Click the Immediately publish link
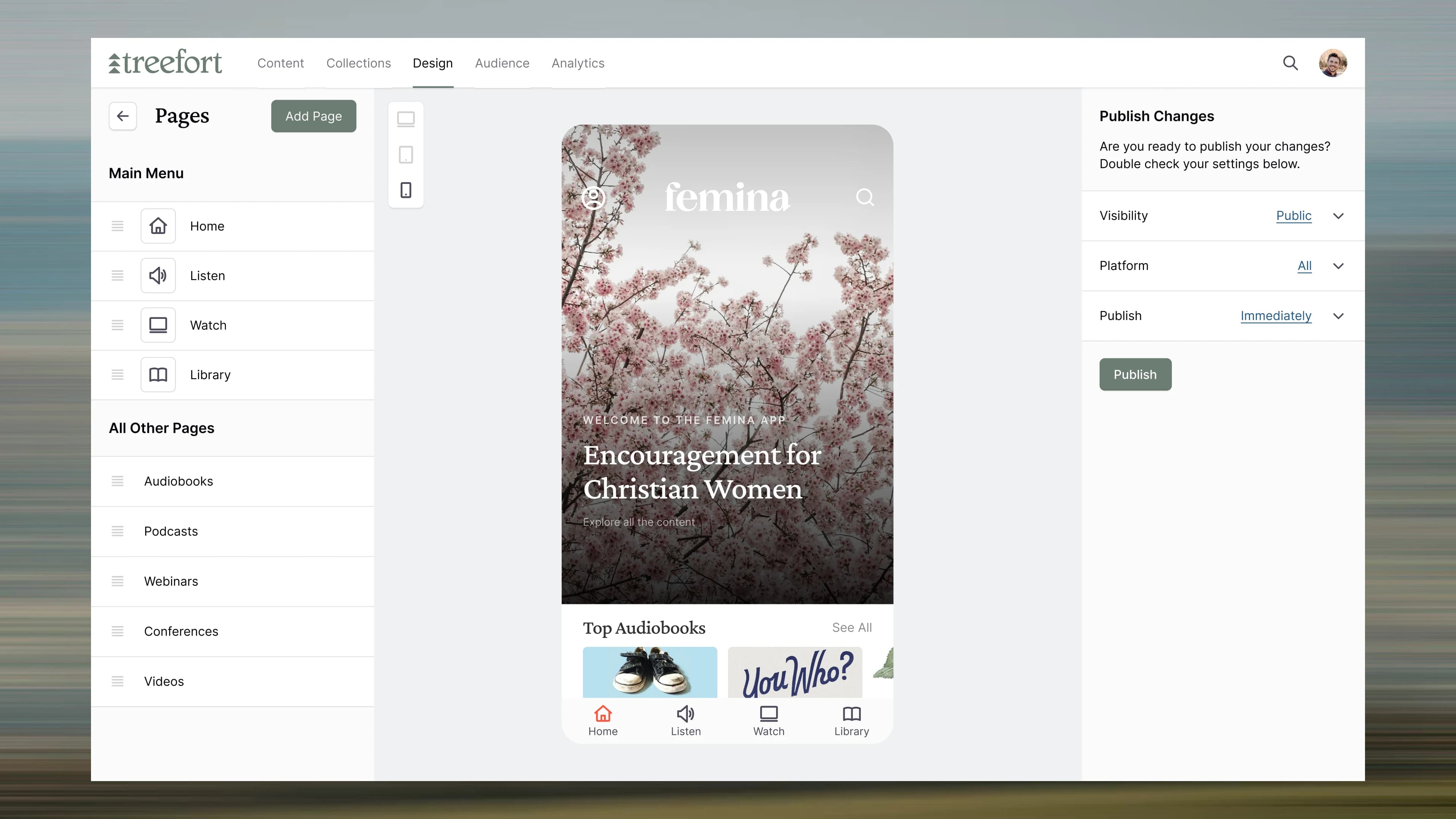This screenshot has width=1456, height=819. [x=1276, y=316]
